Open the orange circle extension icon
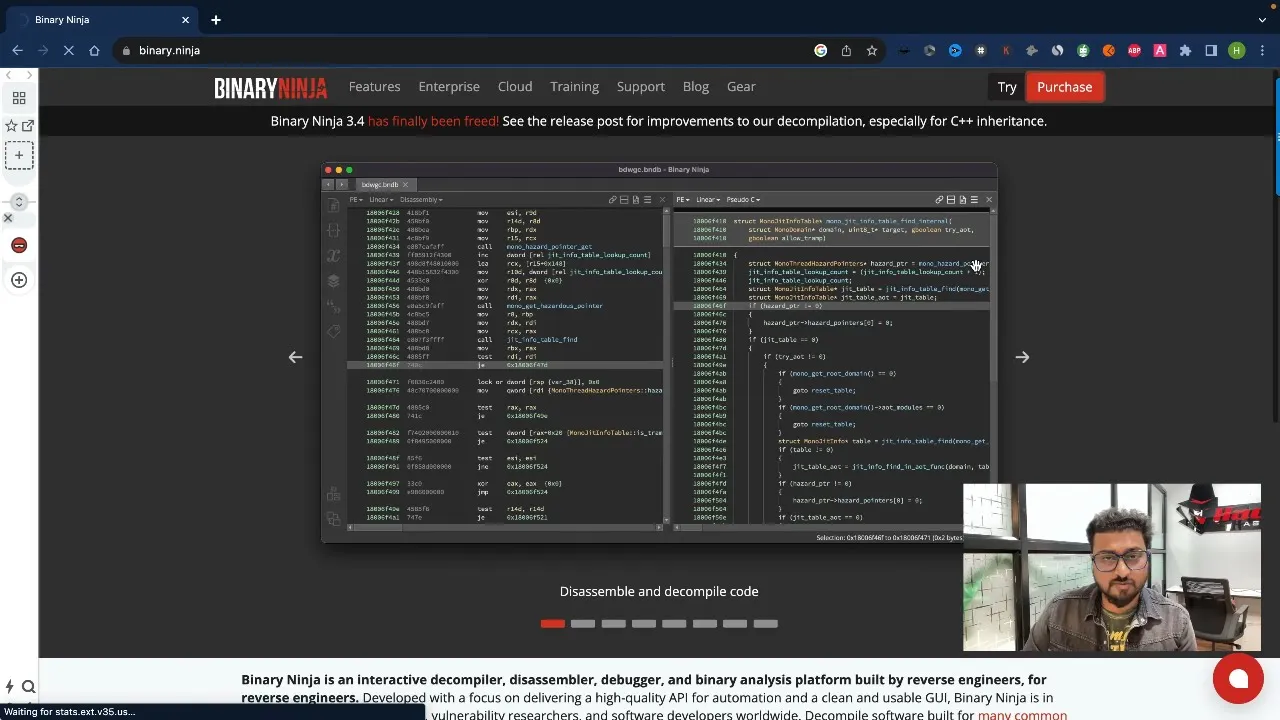1280x720 pixels. 1108,50
